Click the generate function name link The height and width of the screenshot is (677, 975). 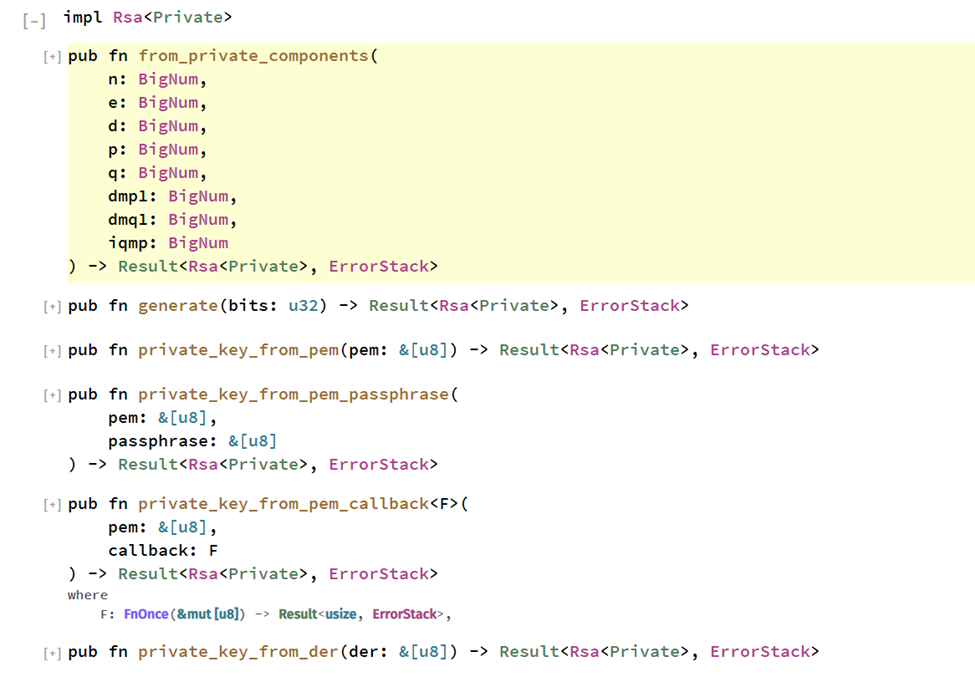(178, 305)
